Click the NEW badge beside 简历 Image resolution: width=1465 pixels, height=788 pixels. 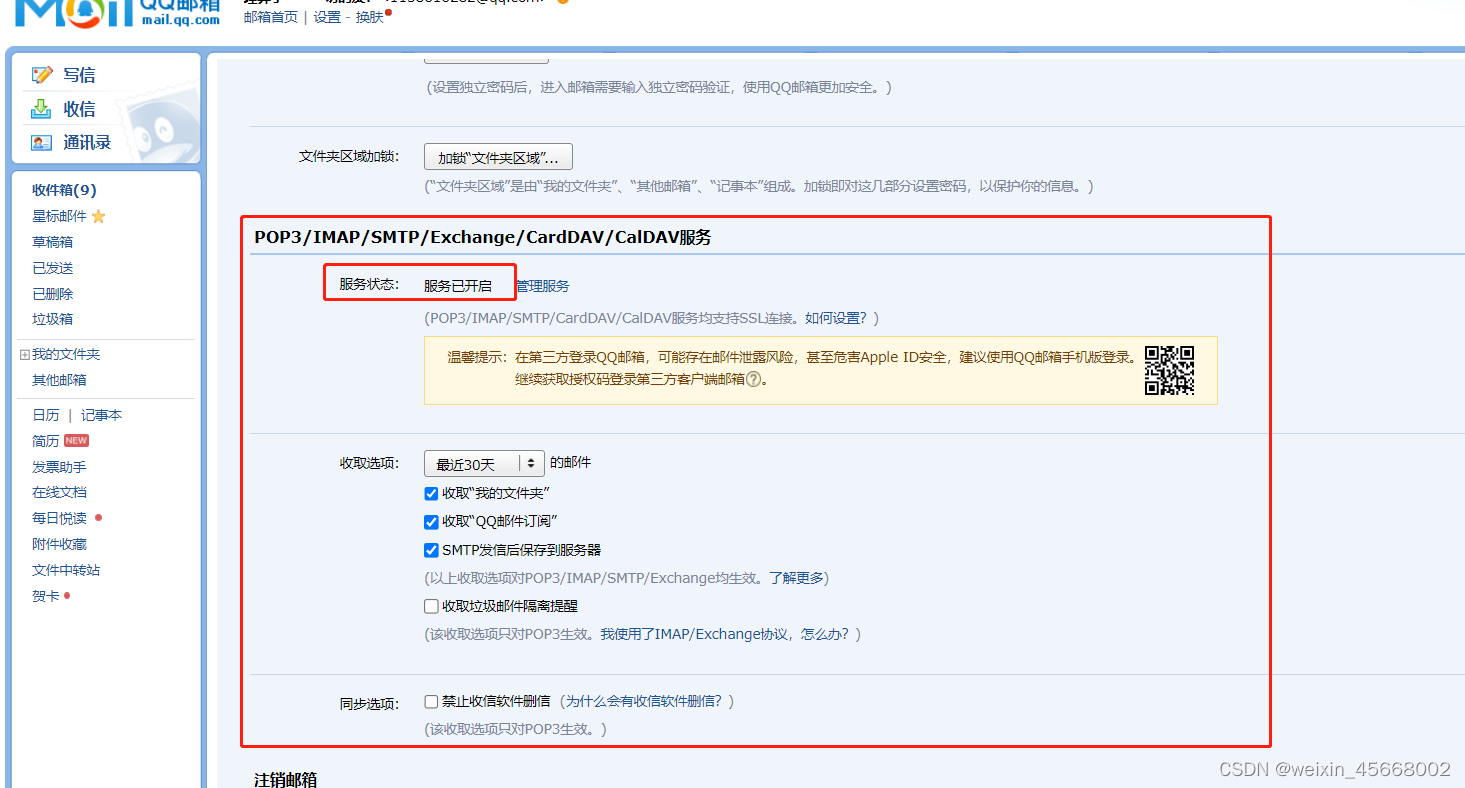tap(76, 441)
